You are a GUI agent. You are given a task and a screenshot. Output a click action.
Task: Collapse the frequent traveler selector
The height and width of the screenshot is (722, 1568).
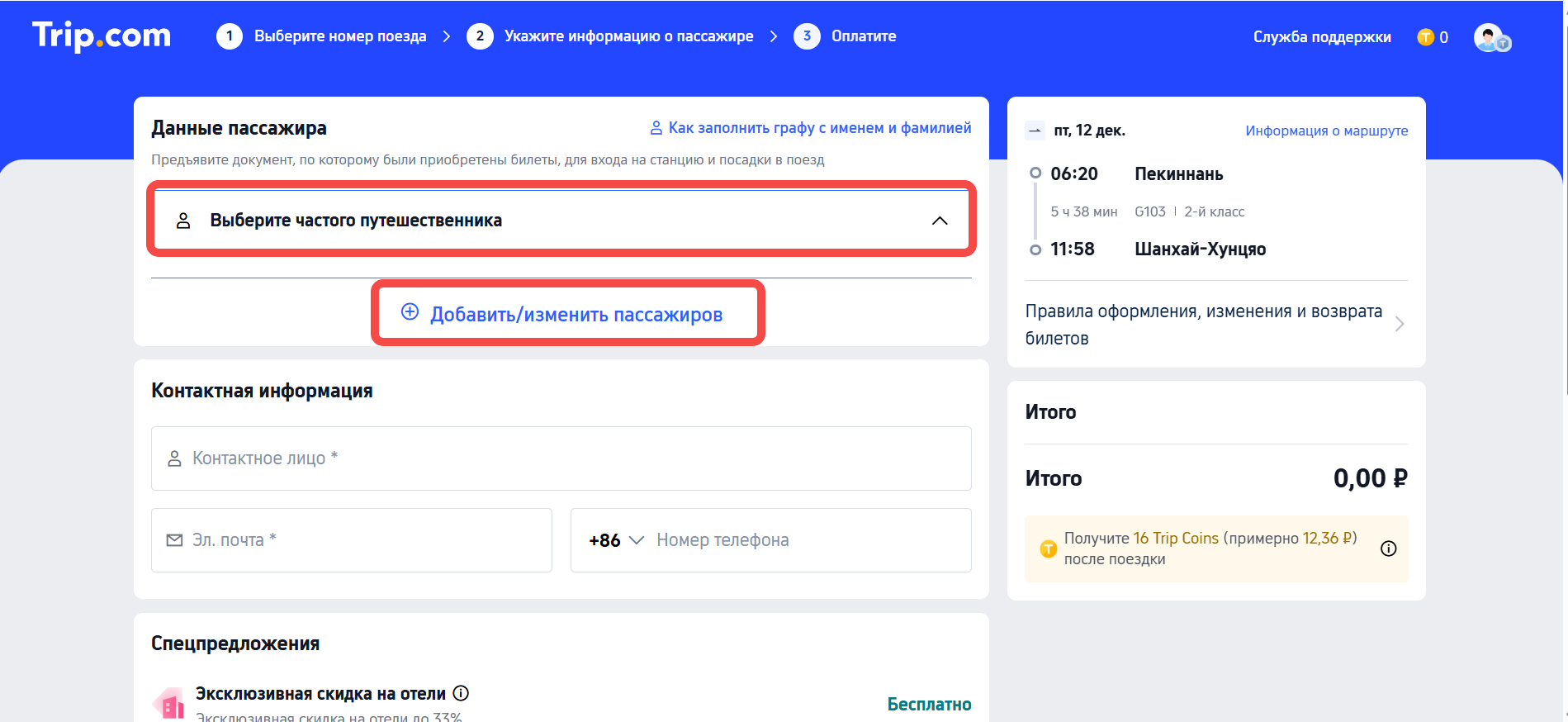click(x=939, y=221)
